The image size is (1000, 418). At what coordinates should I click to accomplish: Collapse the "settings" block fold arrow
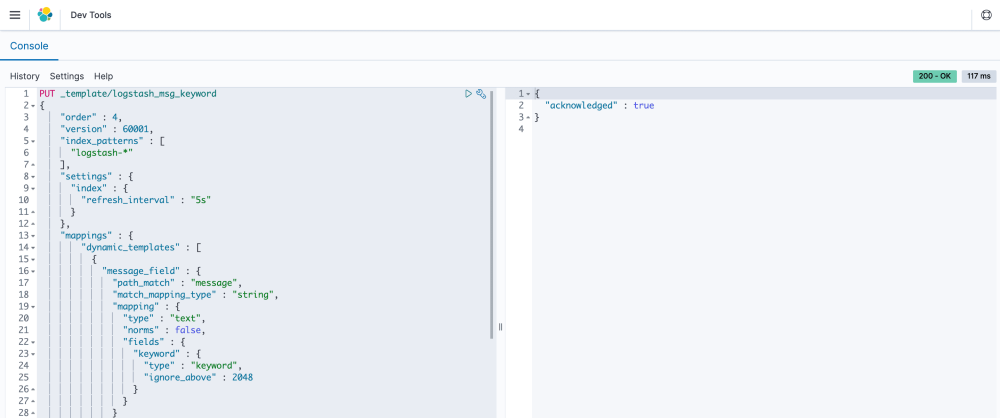[34, 176]
